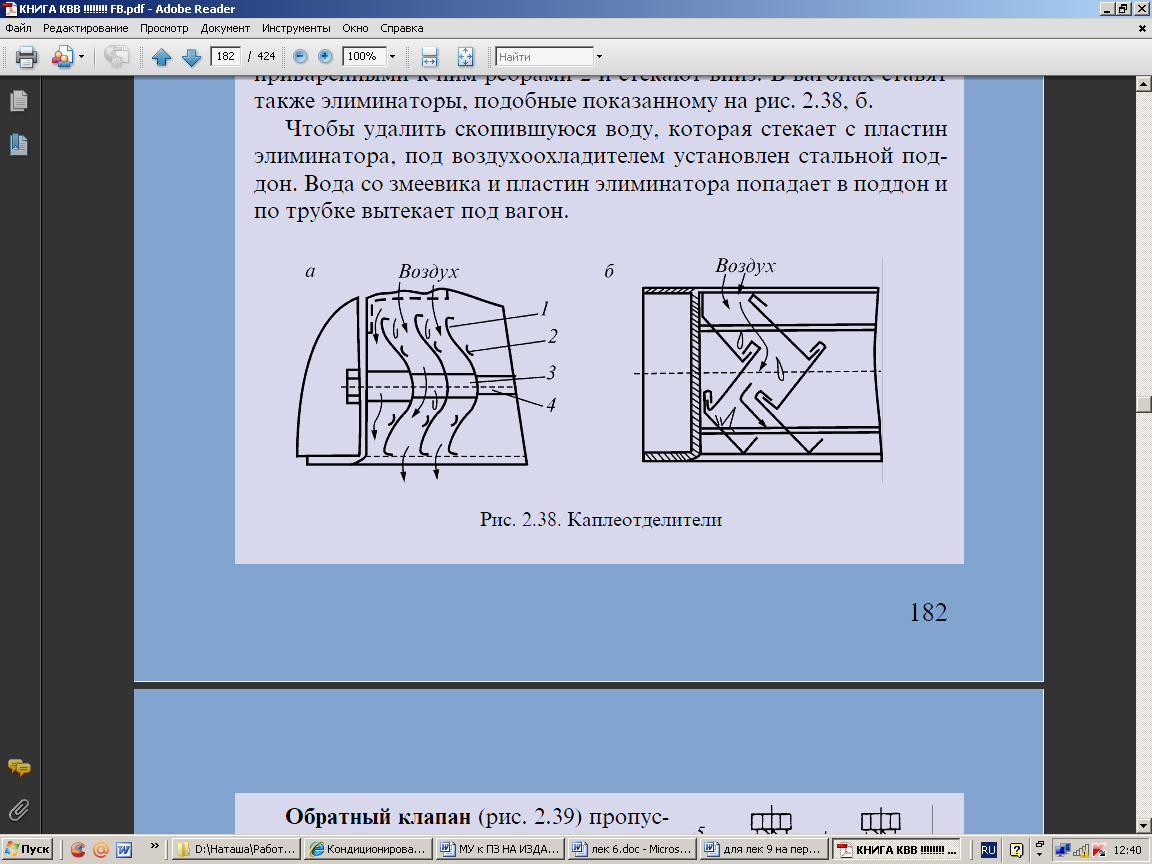Open the zoom level dropdown arrow
Image resolution: width=1152 pixels, height=864 pixels.
392,57
